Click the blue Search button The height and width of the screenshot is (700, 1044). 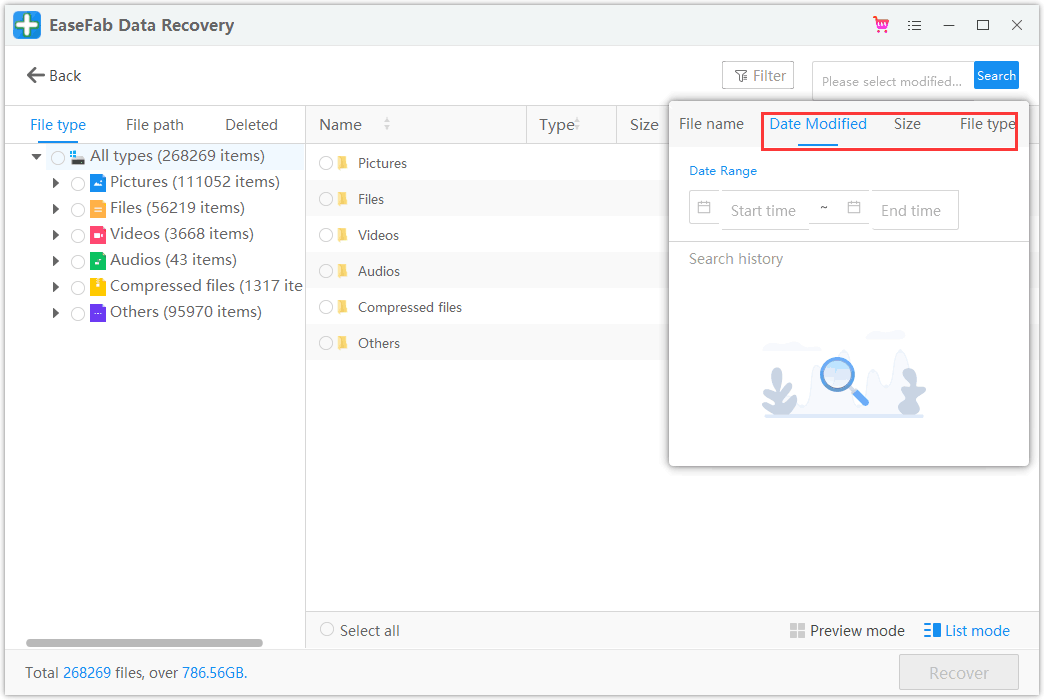point(996,75)
